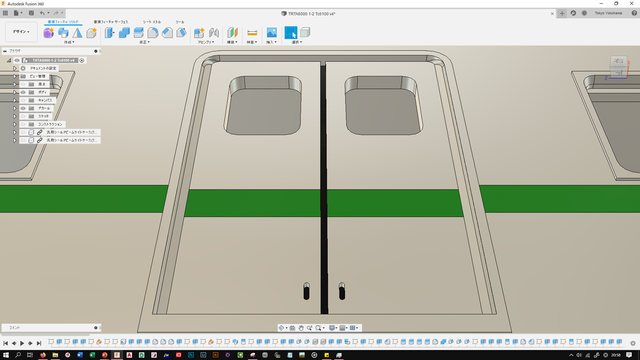Toggle visibility of first linked component
Viewport: 640px width, 360px height.
click(x=23, y=132)
